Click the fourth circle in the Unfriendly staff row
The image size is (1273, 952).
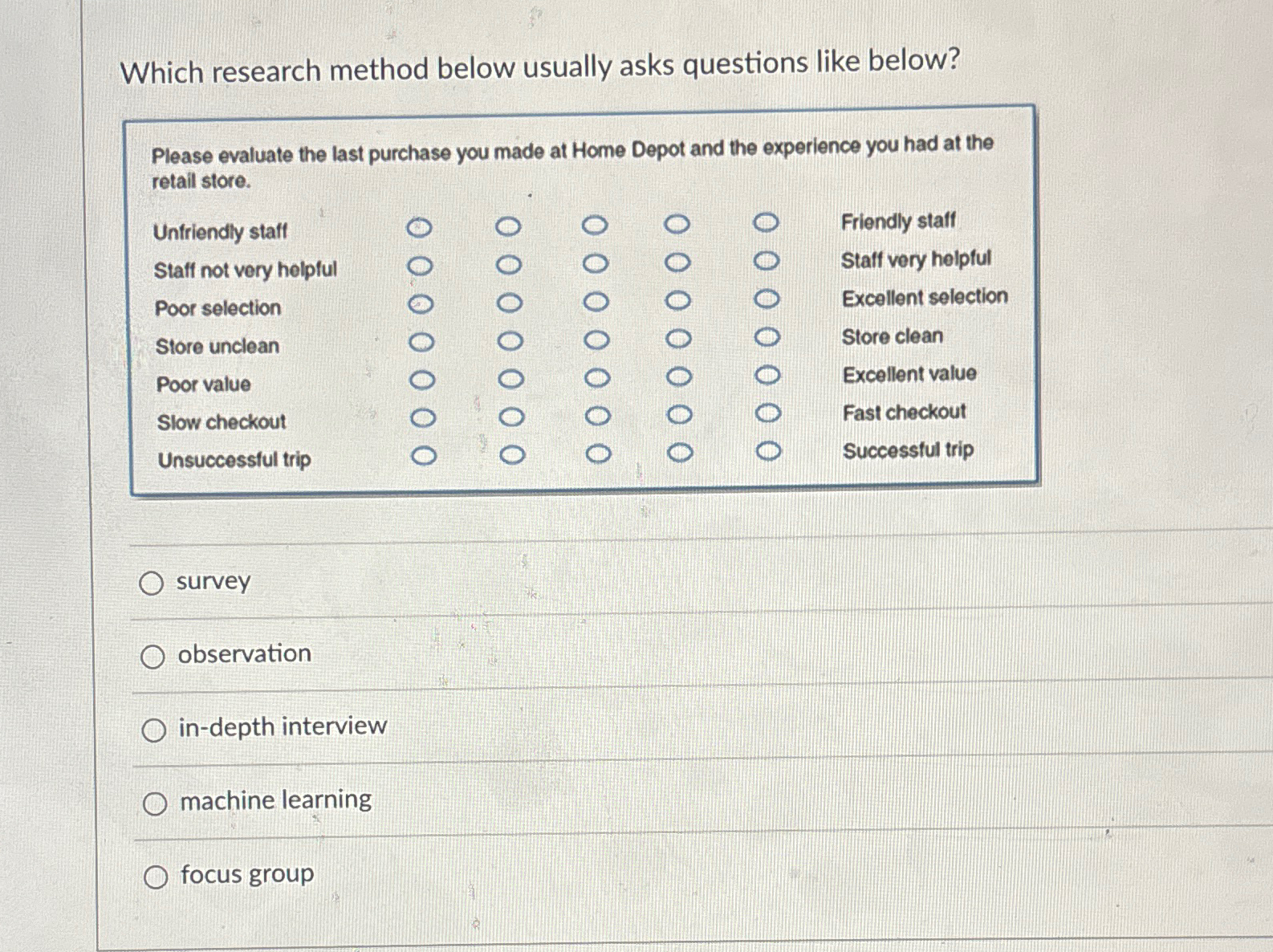click(678, 226)
